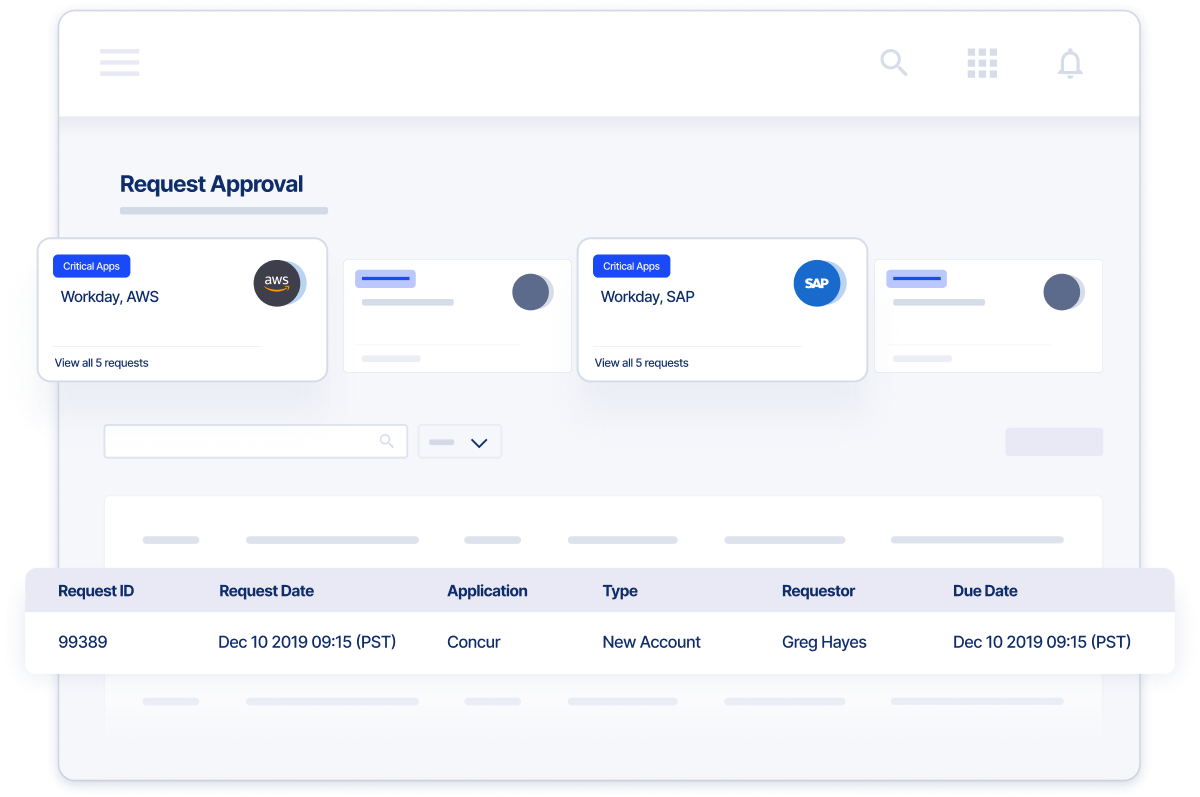Click Critical Apps badge on Workday, AWS card
1200x797 pixels.
coord(91,266)
